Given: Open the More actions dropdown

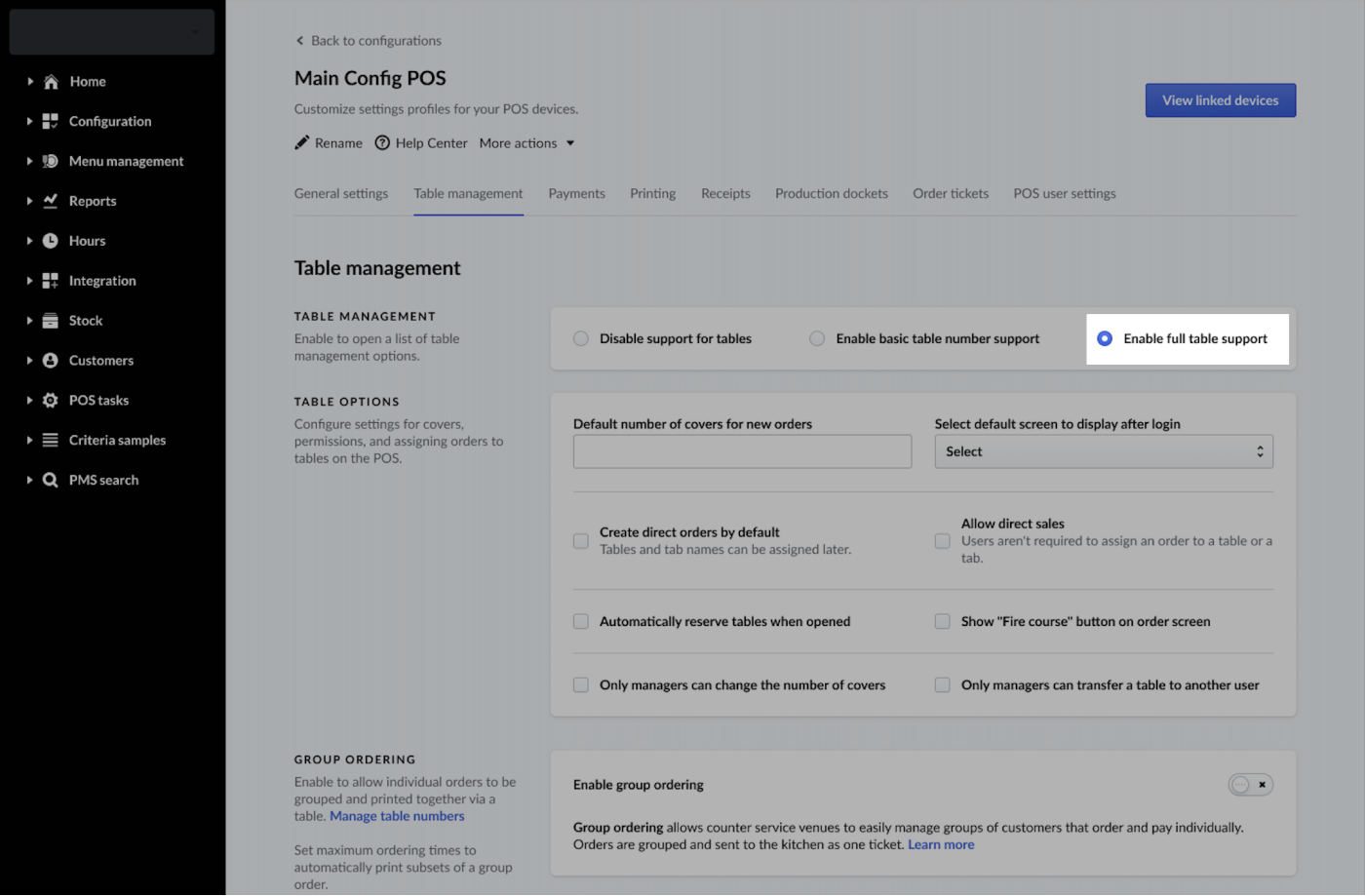Looking at the screenshot, I should click(x=526, y=143).
